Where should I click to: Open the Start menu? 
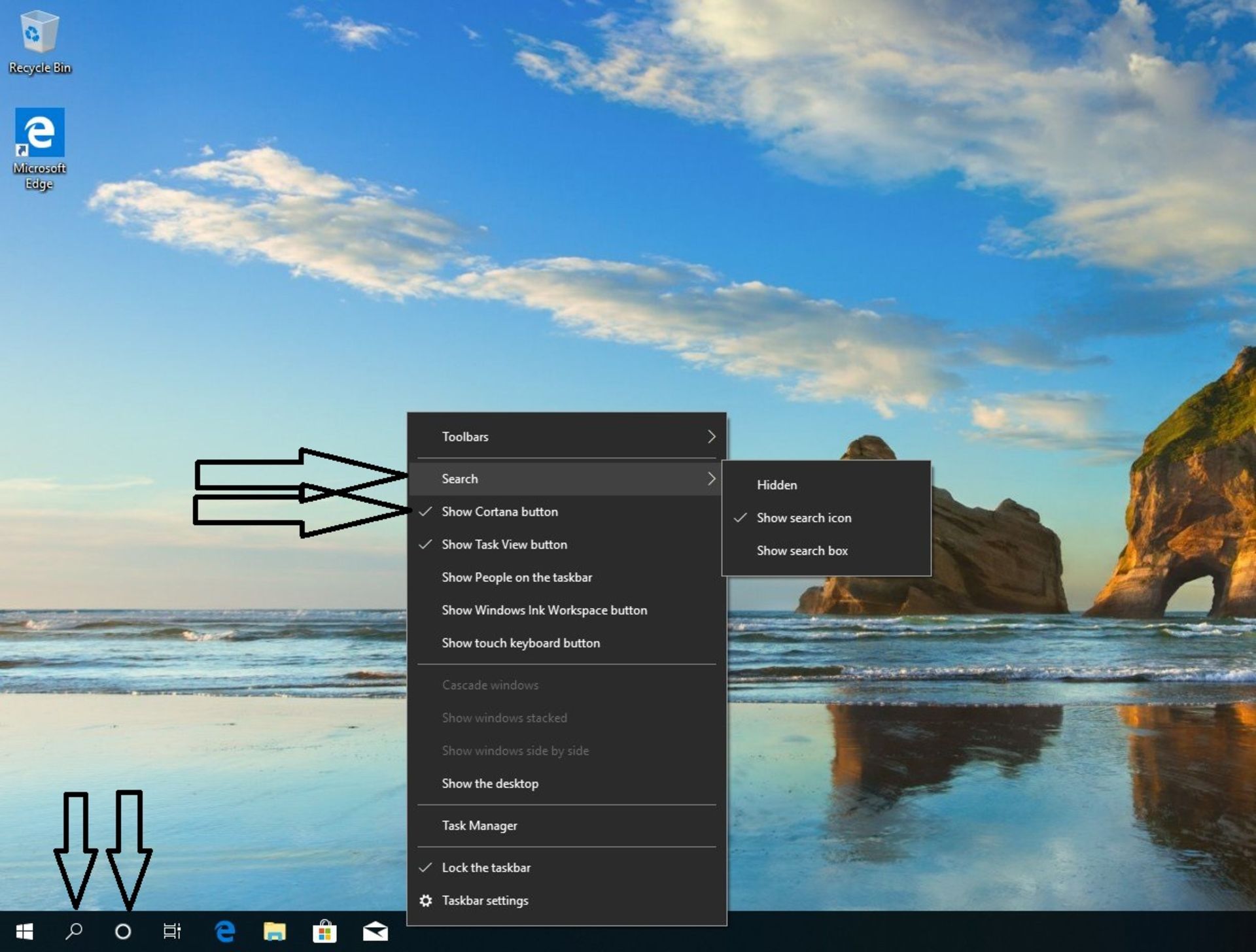(26, 931)
